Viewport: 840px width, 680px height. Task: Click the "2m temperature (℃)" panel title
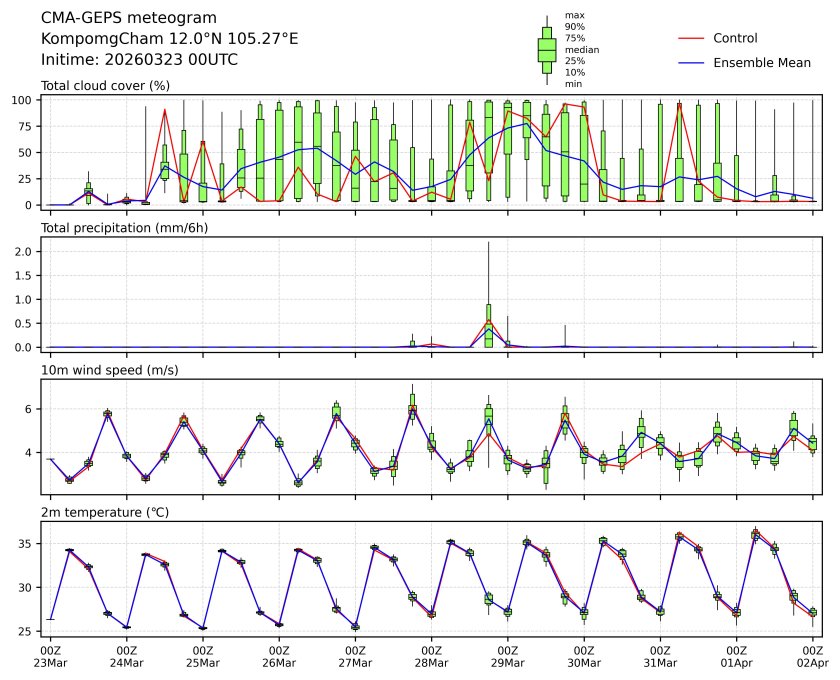click(102, 512)
